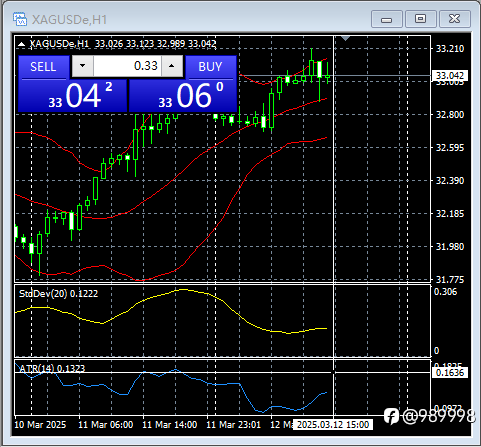Screen dimensions: 481x447
Task: Click the XAGUSDe,H1 OHLC header text
Action: click(x=123, y=44)
